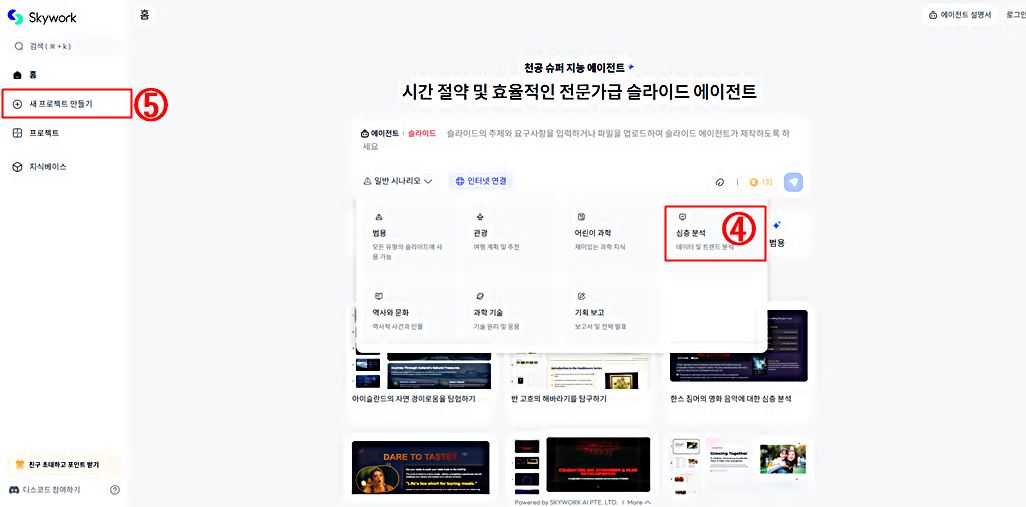The height and width of the screenshot is (507, 1026).
Task: Click the icon above 심층 분석 option
Action: point(682,217)
